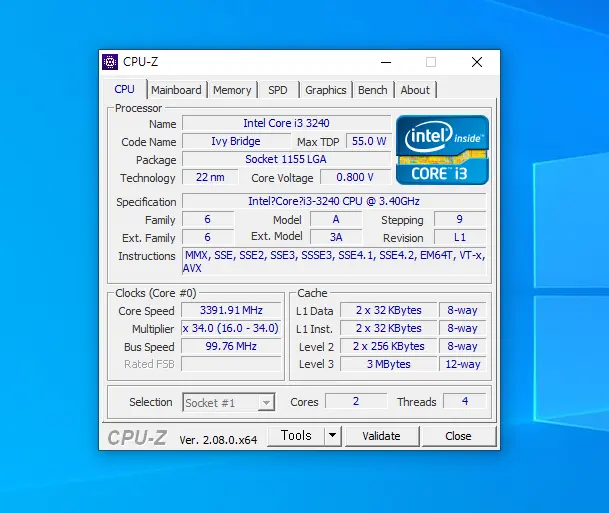The image size is (609, 513).
Task: Click the empty Rated FSB field
Action: pos(231,364)
